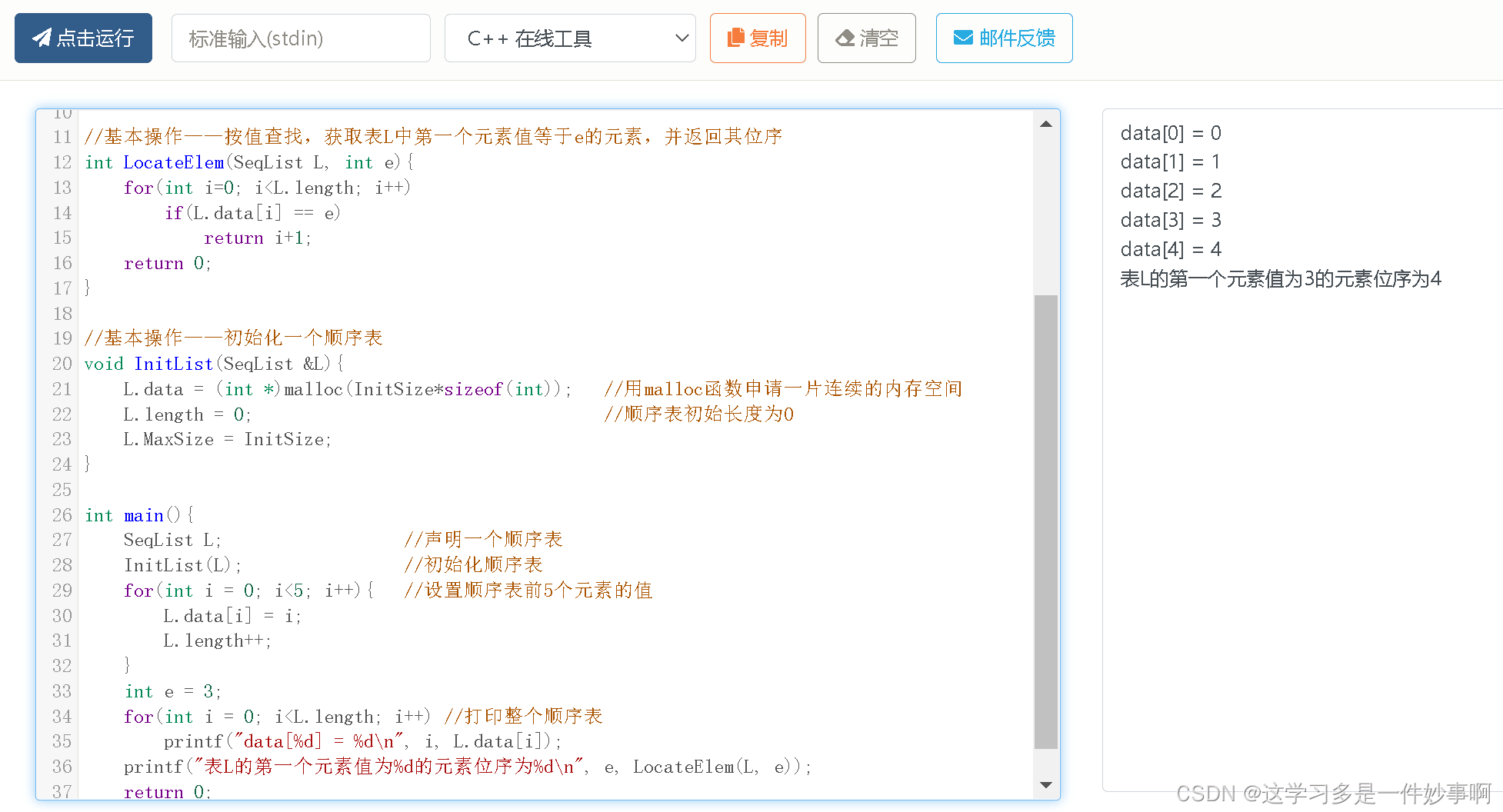Click the envelope icon in 邮件反馈 button
Viewport: 1503px width, 812px height.
pos(963,38)
